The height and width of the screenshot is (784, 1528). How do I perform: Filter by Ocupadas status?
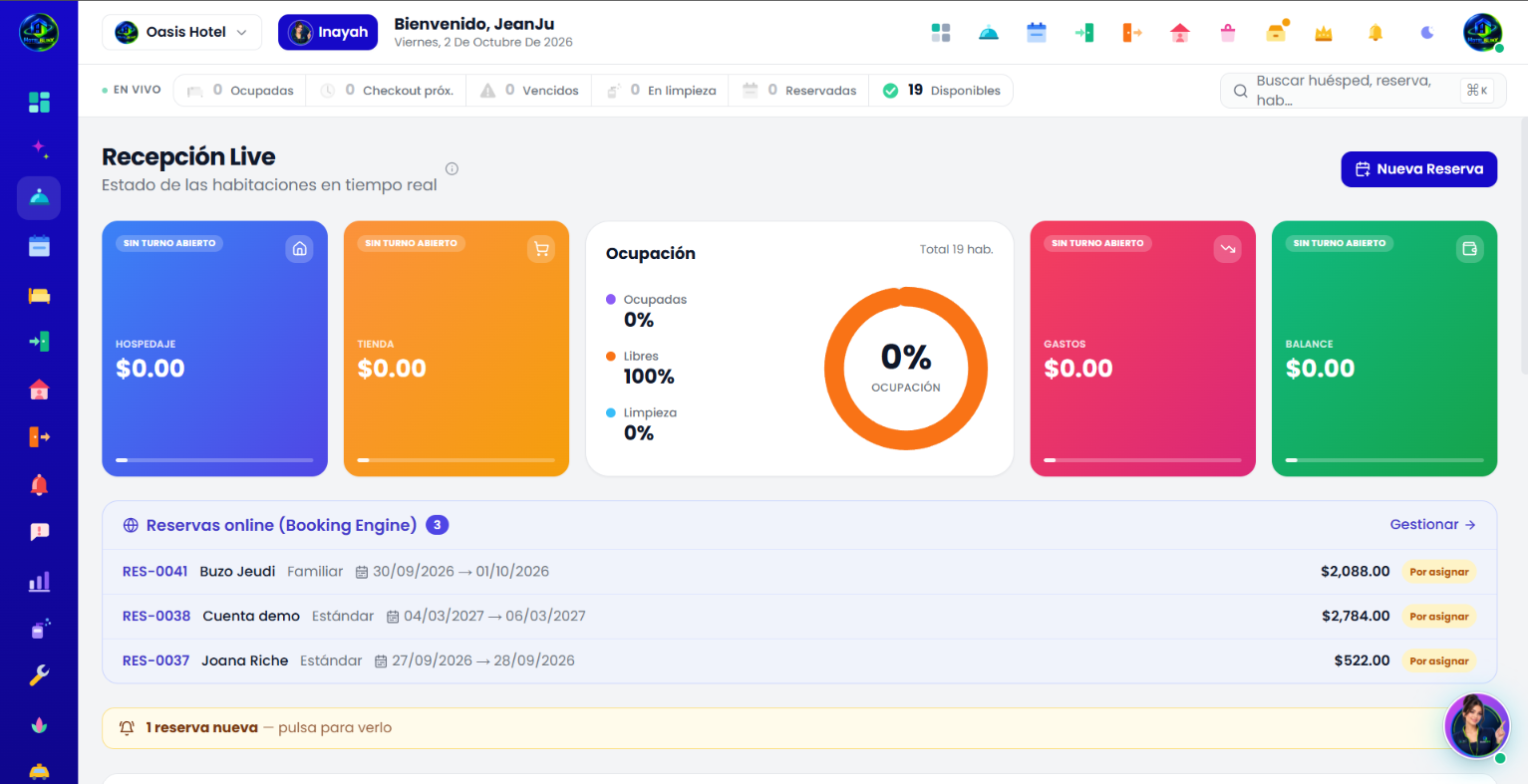click(x=240, y=91)
